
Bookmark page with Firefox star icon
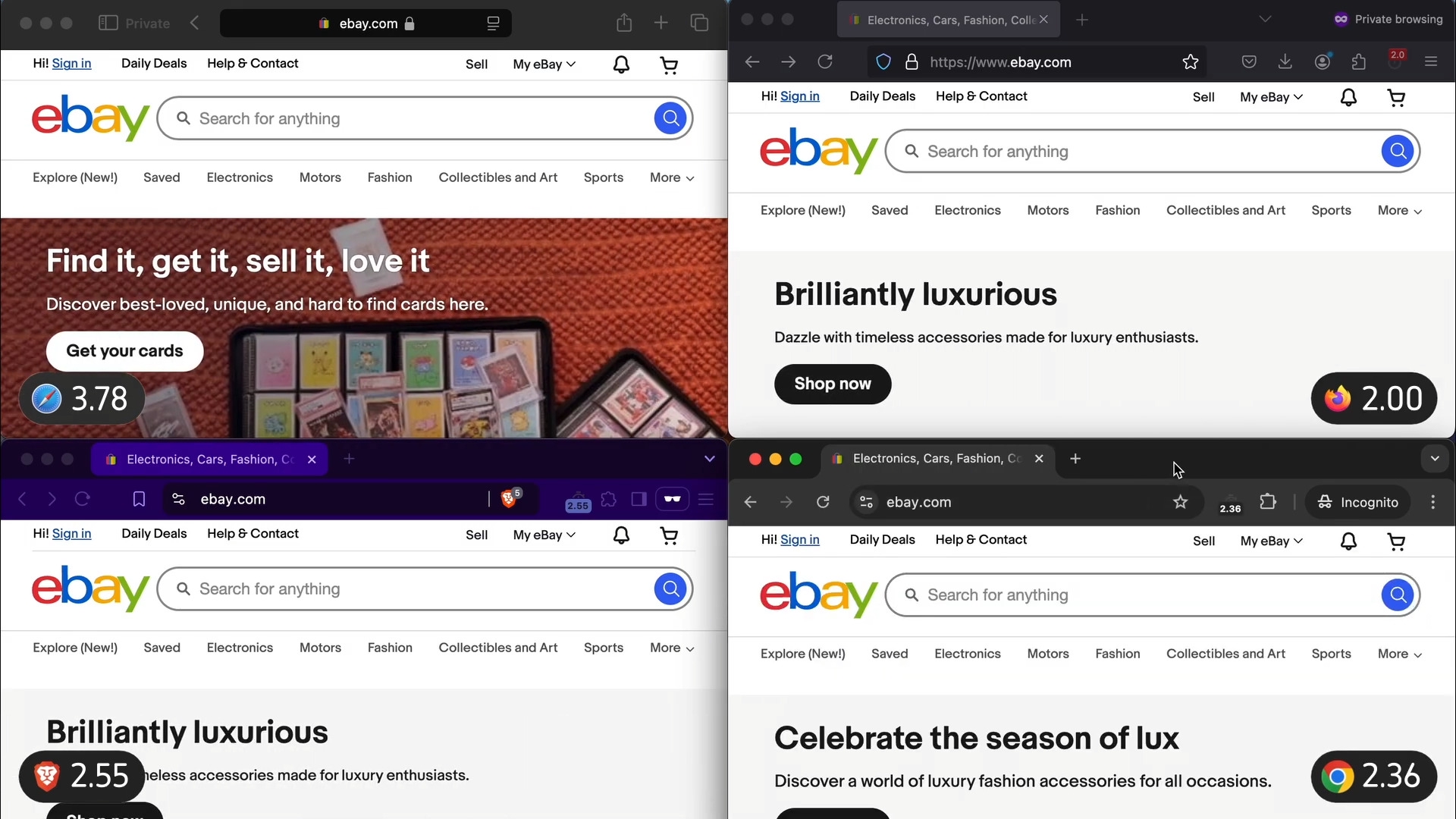coord(1191,62)
